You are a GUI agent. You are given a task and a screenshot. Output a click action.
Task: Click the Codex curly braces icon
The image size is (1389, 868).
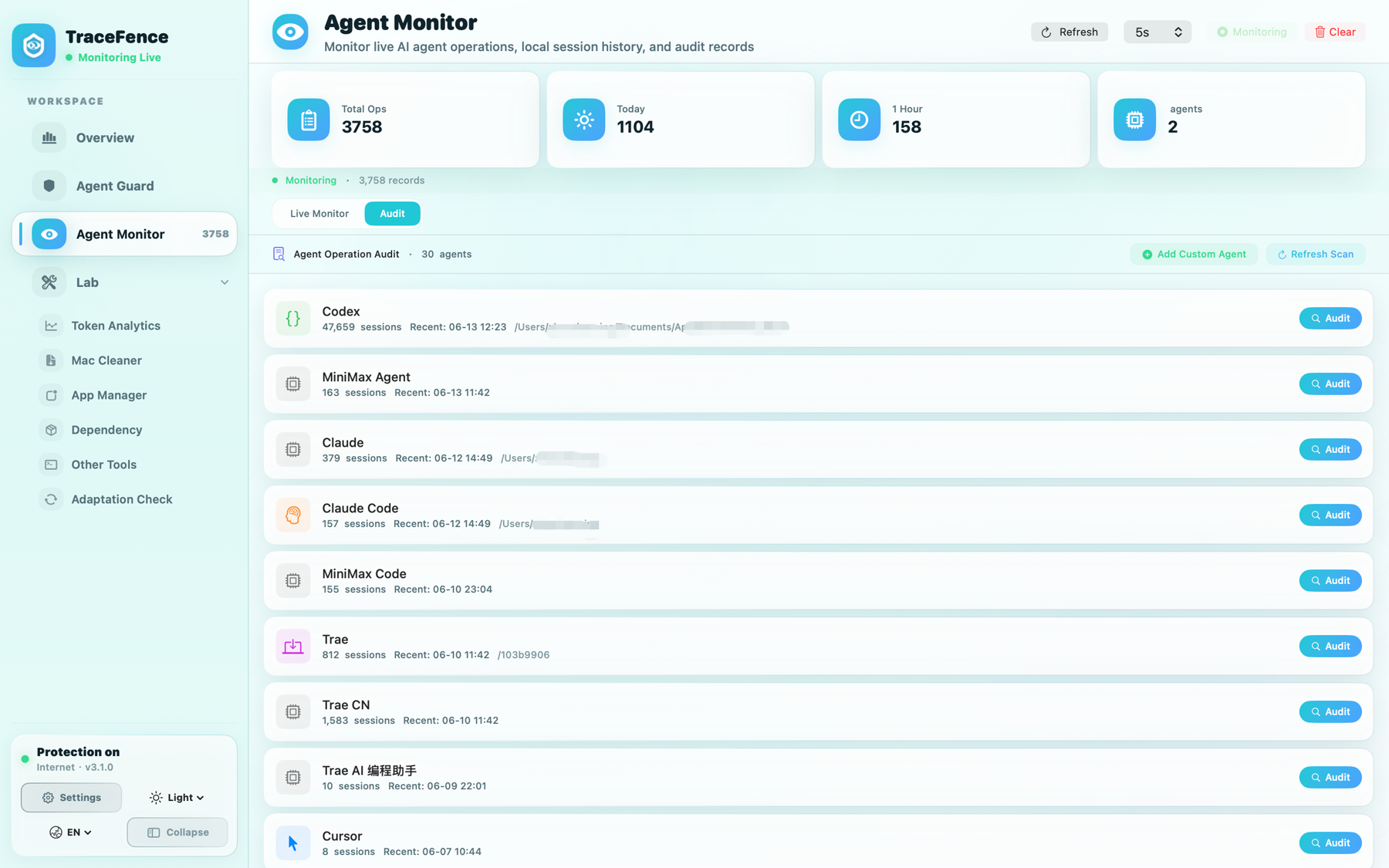point(293,318)
